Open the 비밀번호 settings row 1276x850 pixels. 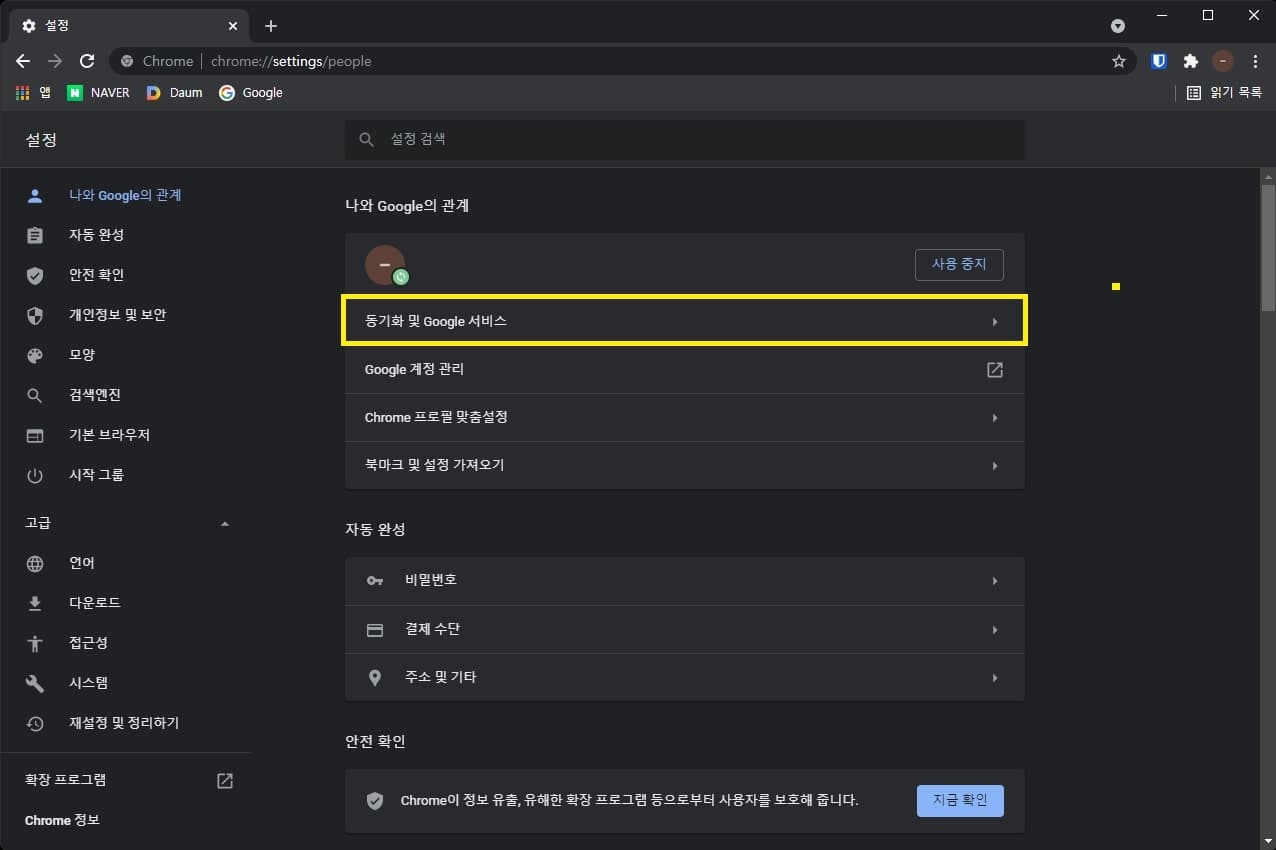click(685, 580)
